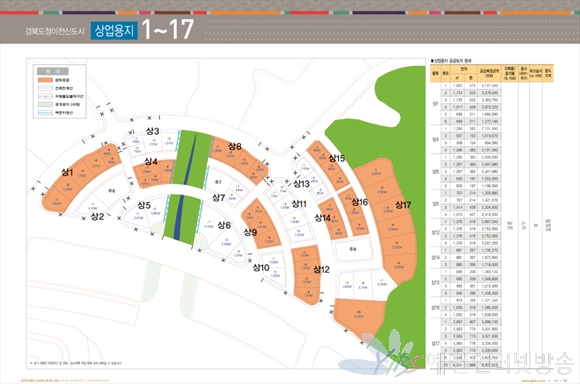Select the 주8 parcel on the map
The image size is (580, 384).
[x=353, y=249]
